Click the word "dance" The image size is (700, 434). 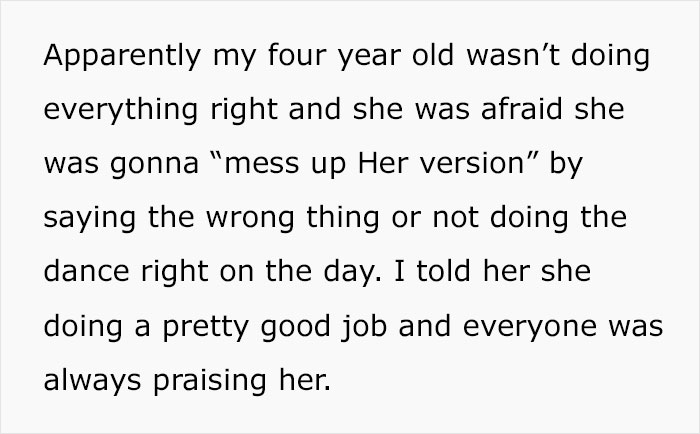87,271
